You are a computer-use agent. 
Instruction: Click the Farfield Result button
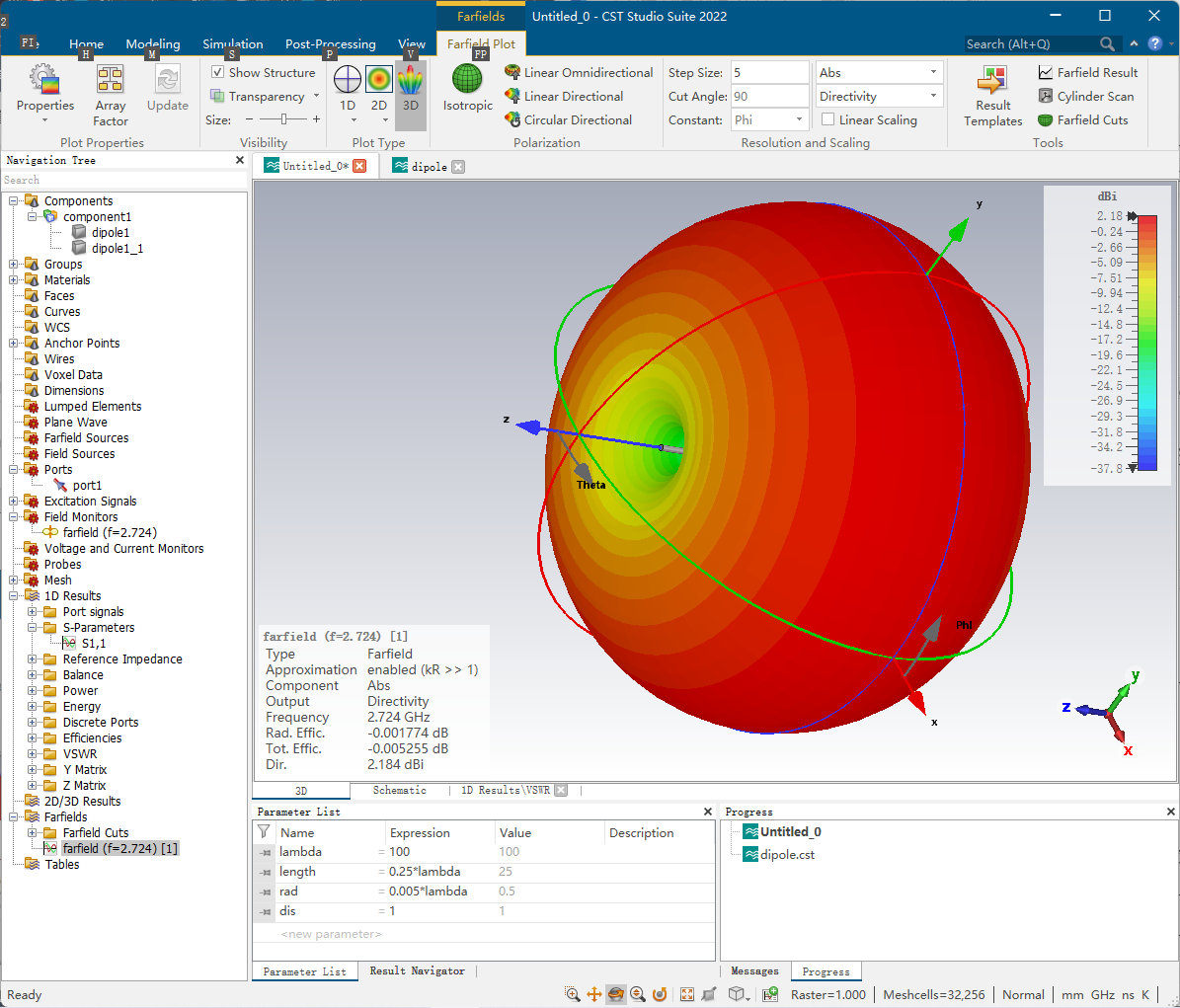point(1087,72)
